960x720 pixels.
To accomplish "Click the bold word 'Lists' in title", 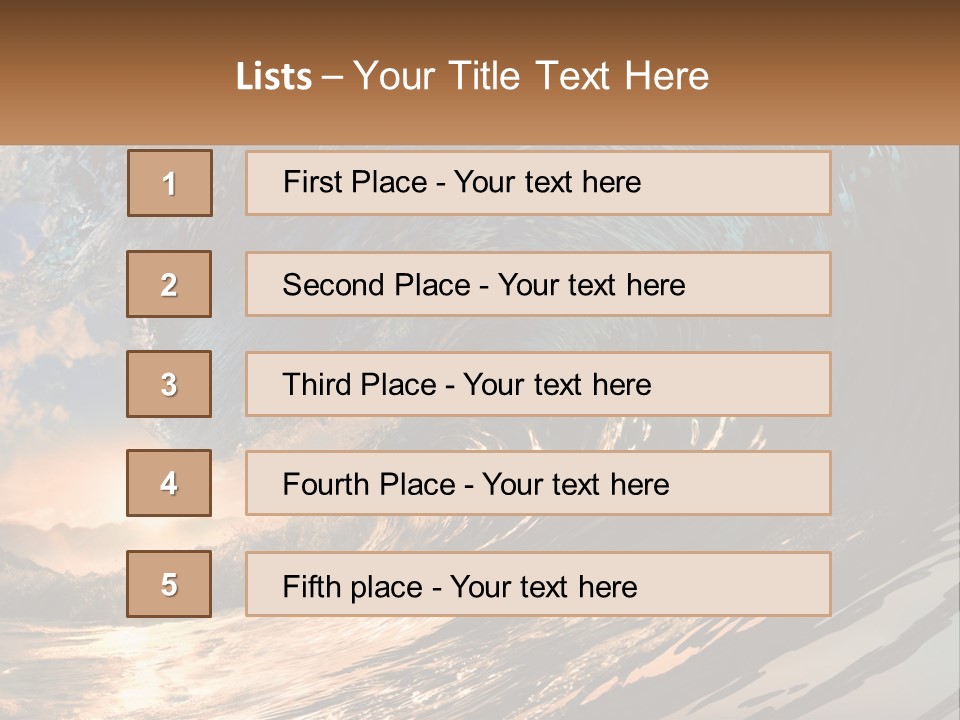I will click(274, 77).
